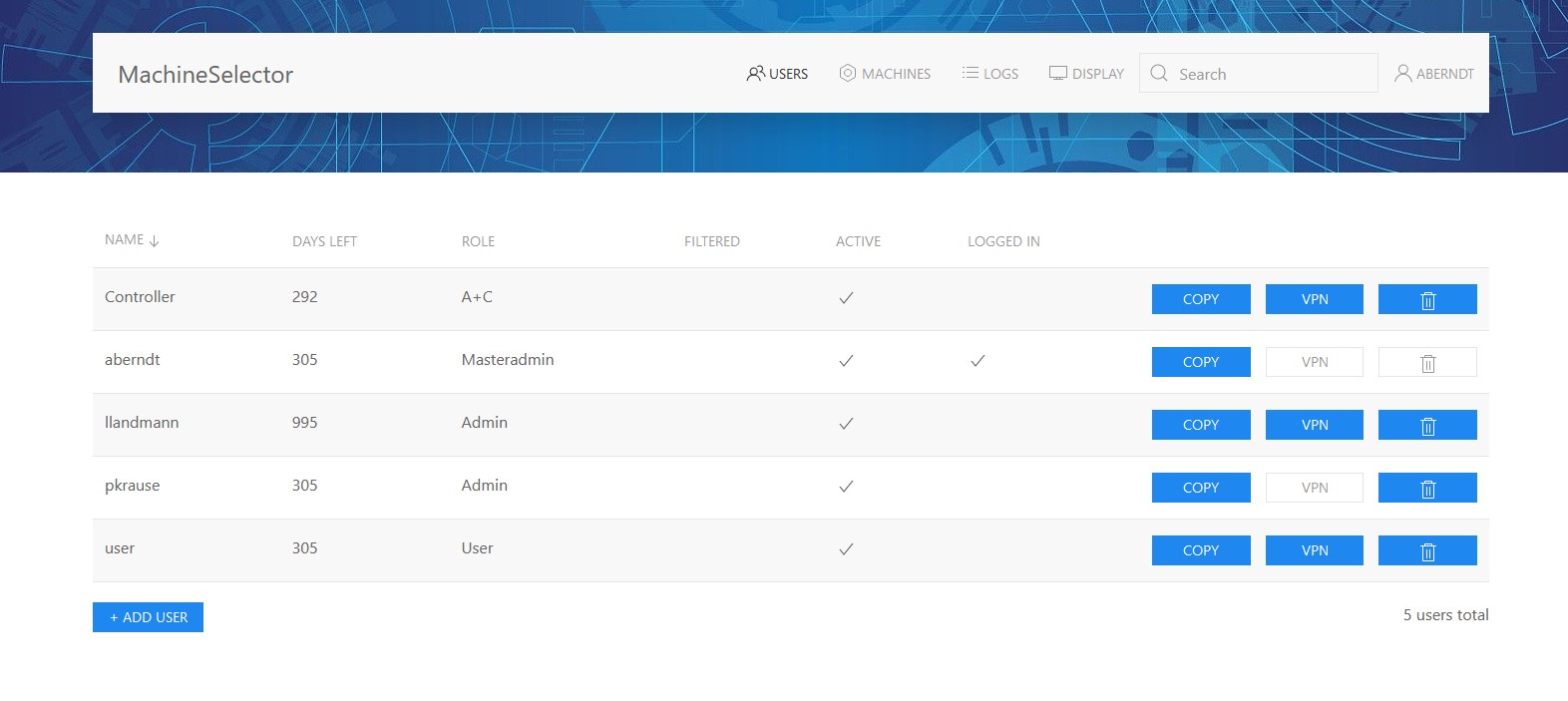Click the ABERNDT profile icon
This screenshot has width=1568, height=701.
tap(1402, 74)
